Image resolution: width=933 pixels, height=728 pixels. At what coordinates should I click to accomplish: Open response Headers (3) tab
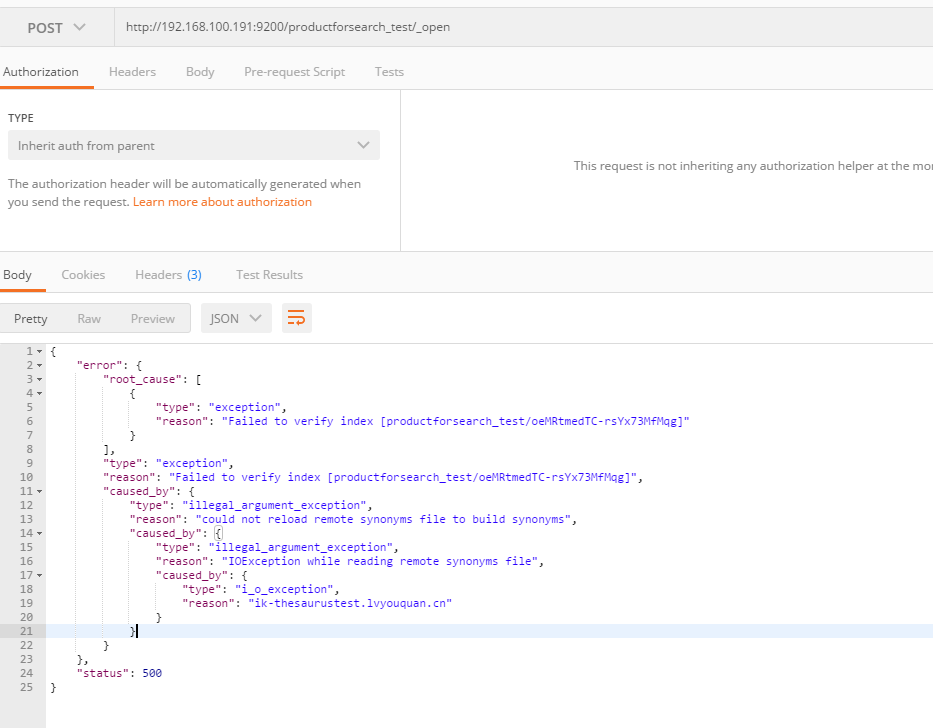click(x=168, y=275)
